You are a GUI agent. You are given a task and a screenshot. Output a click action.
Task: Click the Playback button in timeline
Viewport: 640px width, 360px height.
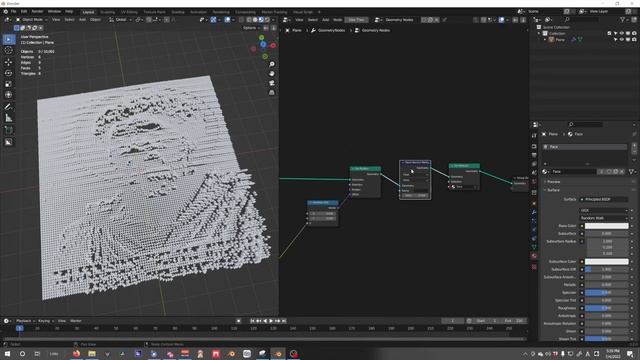point(25,321)
